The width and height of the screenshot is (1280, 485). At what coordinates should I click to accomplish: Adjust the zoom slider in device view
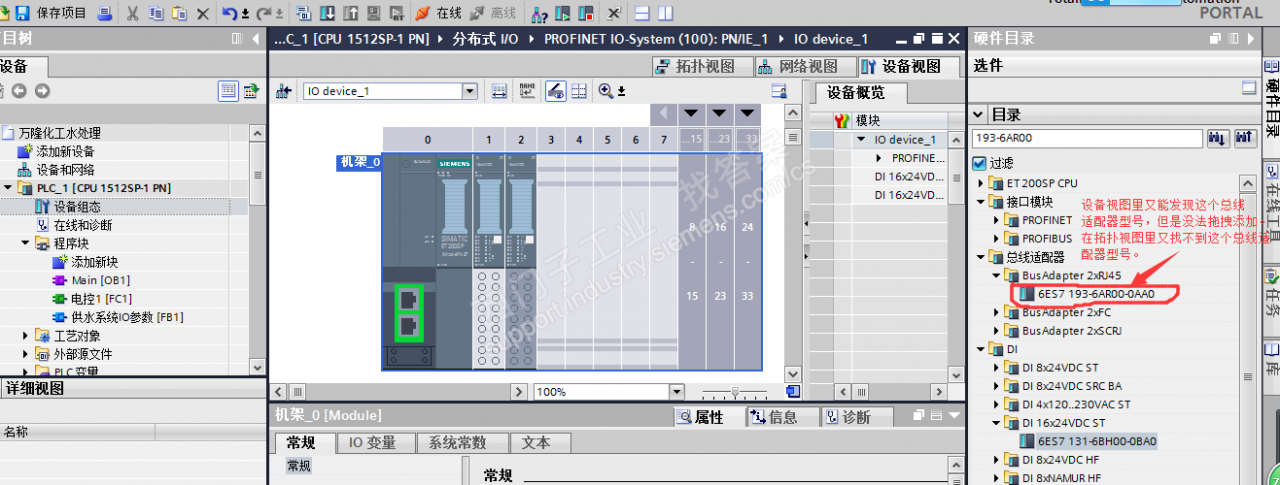[736, 392]
